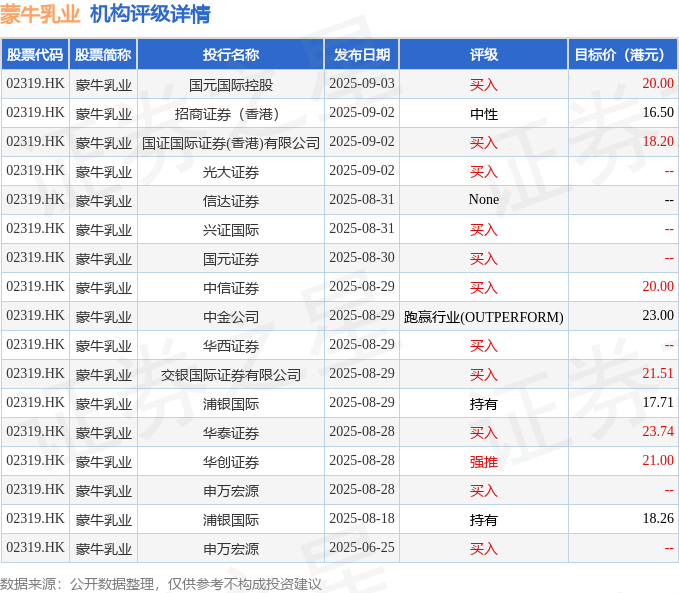The height and width of the screenshot is (593, 679).
Task: Click the 18.26 target price
Action: (658, 518)
